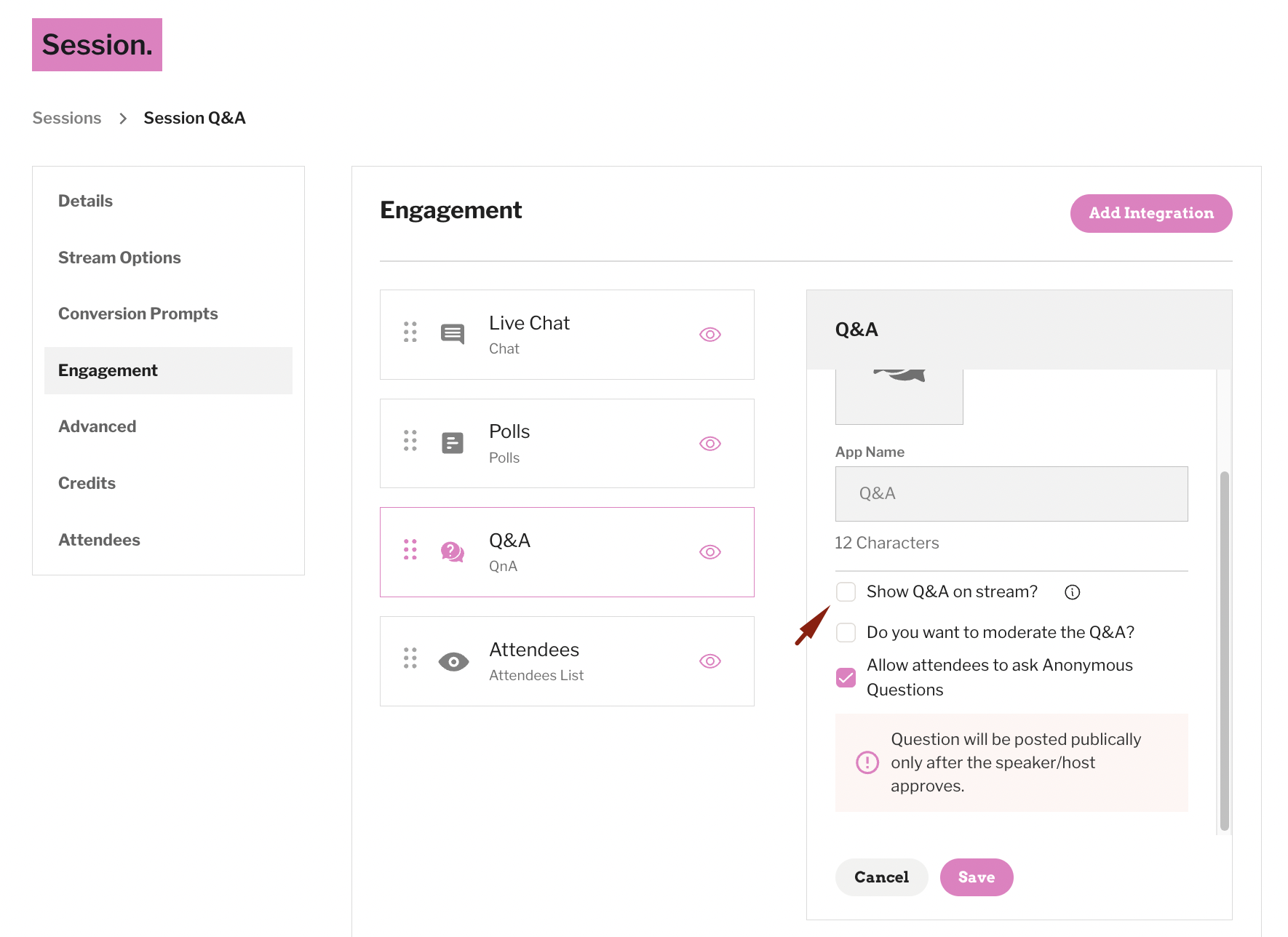The width and height of the screenshot is (1288, 937).
Task: Click the Polls document icon
Action: 453,442
